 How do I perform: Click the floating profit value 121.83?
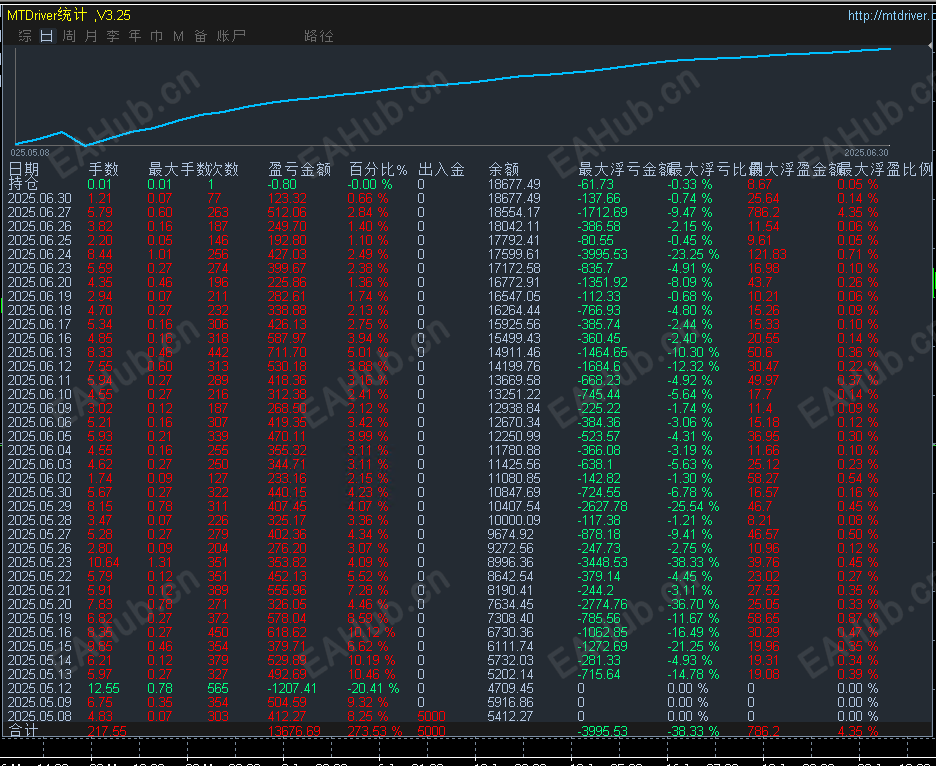[x=767, y=254]
